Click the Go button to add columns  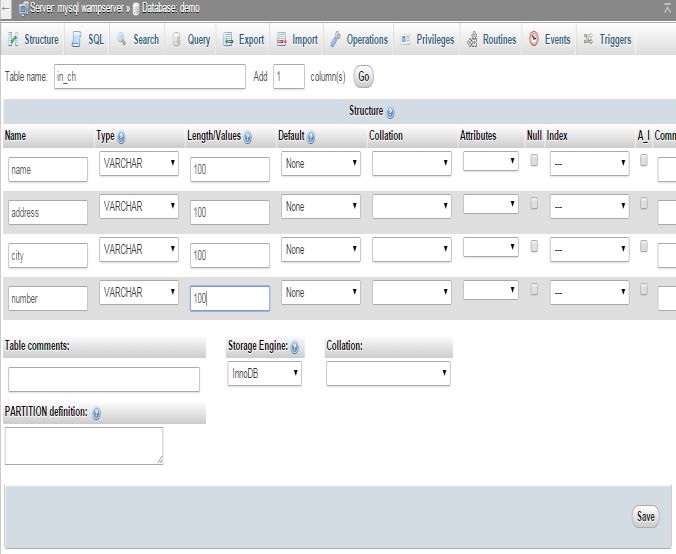pos(363,77)
